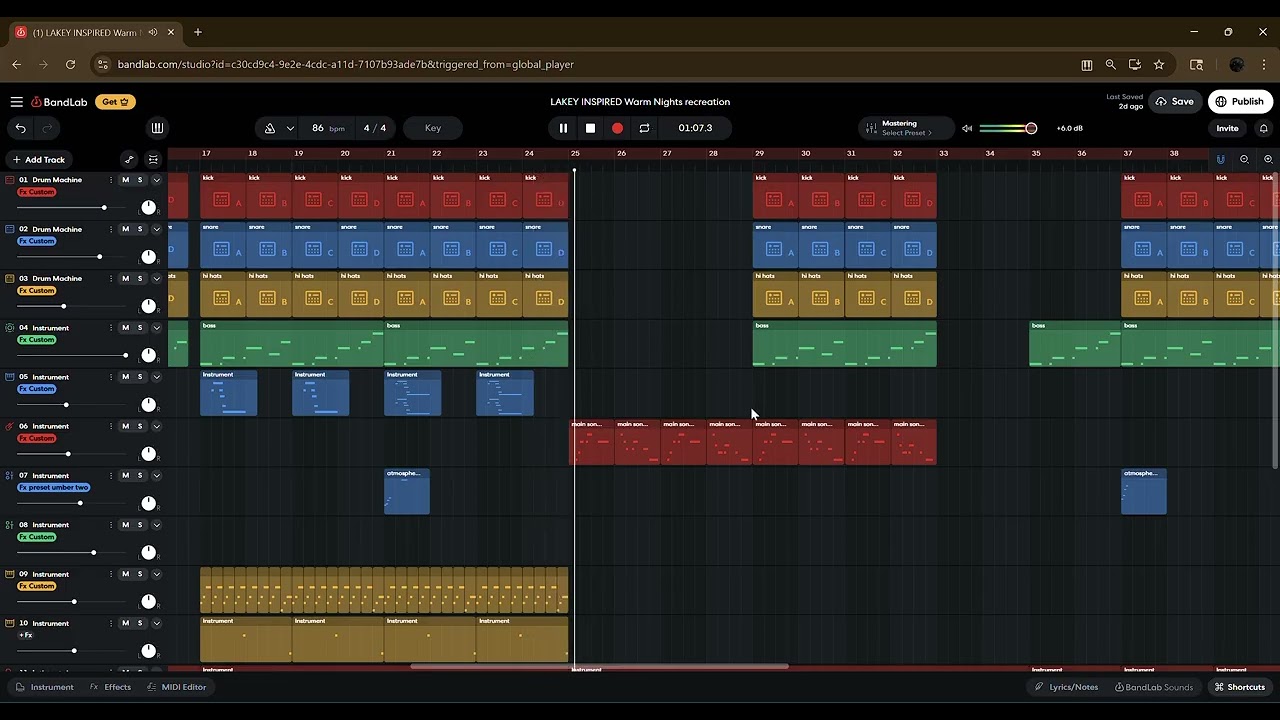Open 'Fx preset umber two' on track 07

click(x=54, y=488)
